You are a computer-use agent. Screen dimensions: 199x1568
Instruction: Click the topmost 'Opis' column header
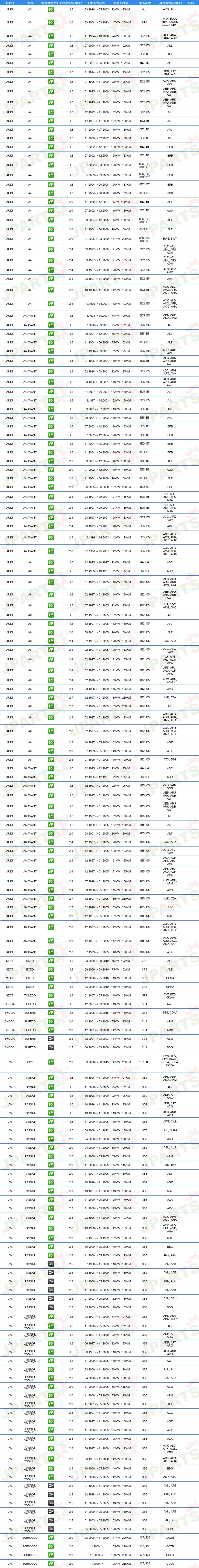point(191,3)
